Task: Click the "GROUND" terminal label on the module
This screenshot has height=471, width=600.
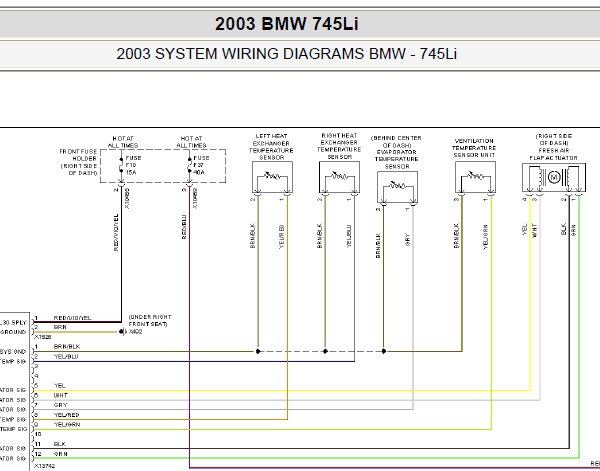Action: [x=13, y=332]
